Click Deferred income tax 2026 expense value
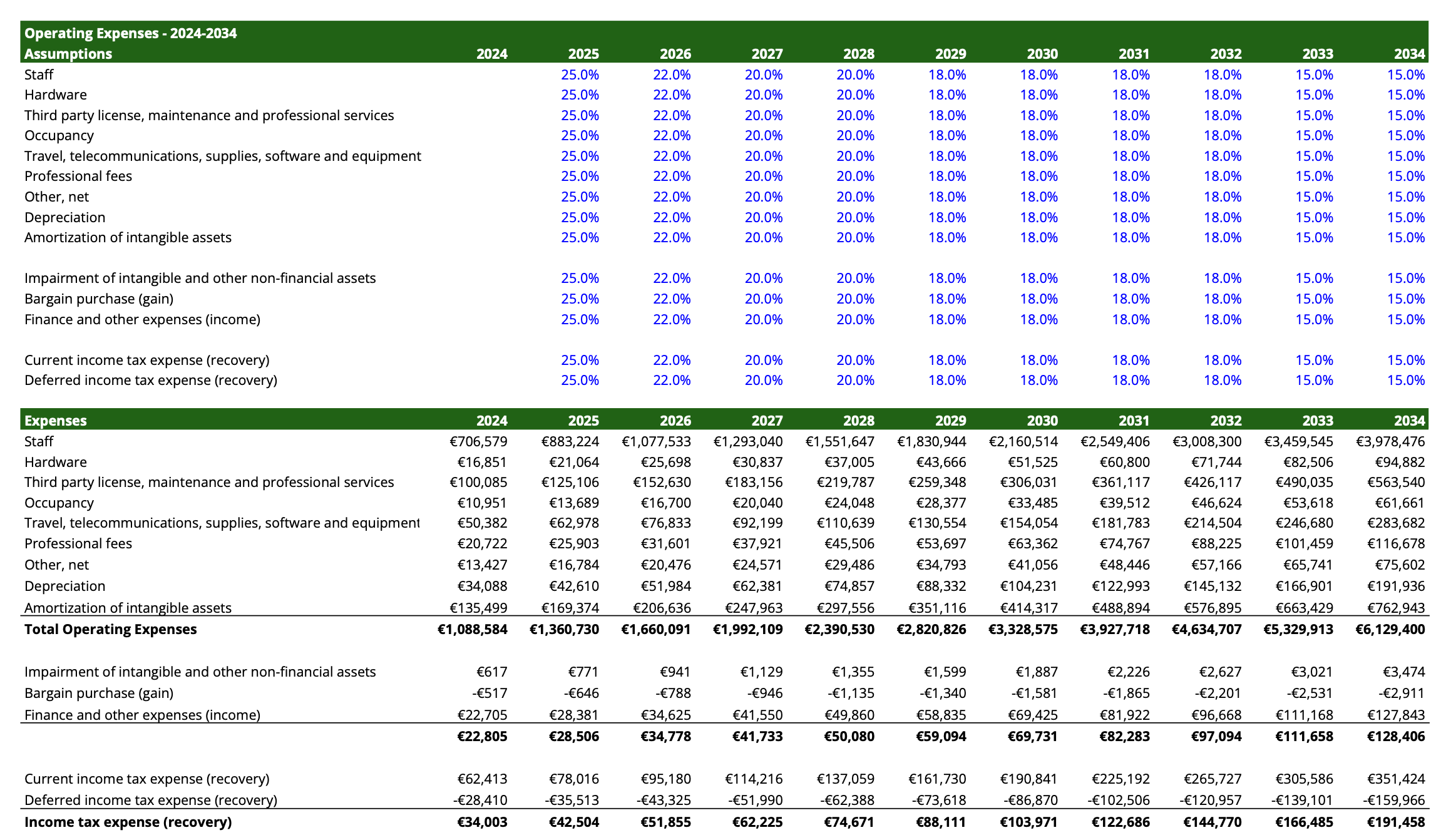The width and height of the screenshot is (1451, 840). [664, 800]
